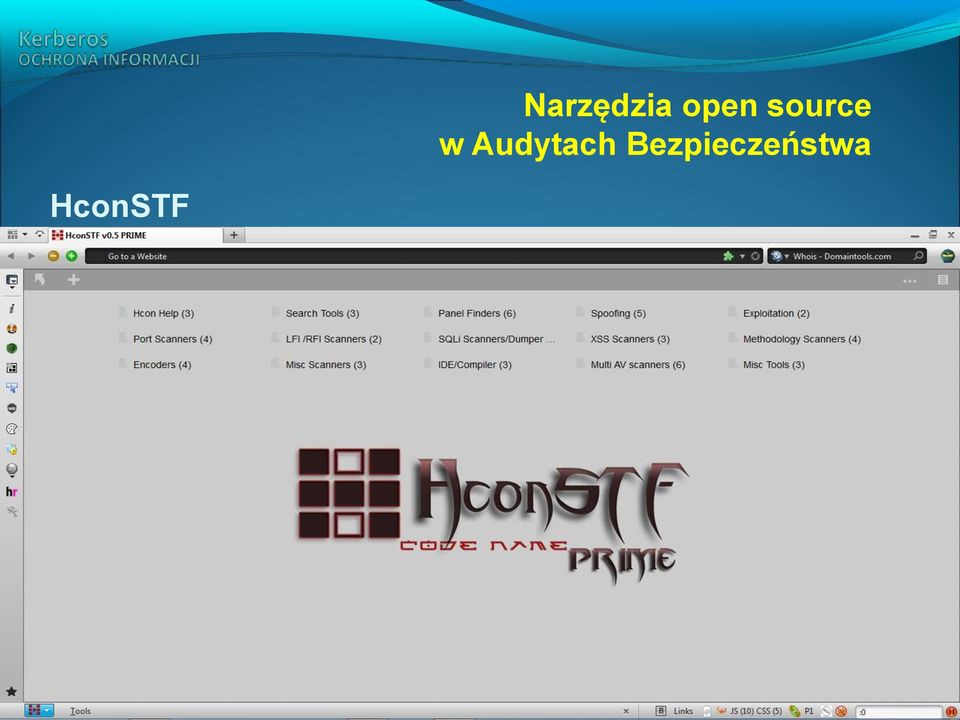Click the green puzzle-piece addon icon

pyautogui.click(x=728, y=257)
